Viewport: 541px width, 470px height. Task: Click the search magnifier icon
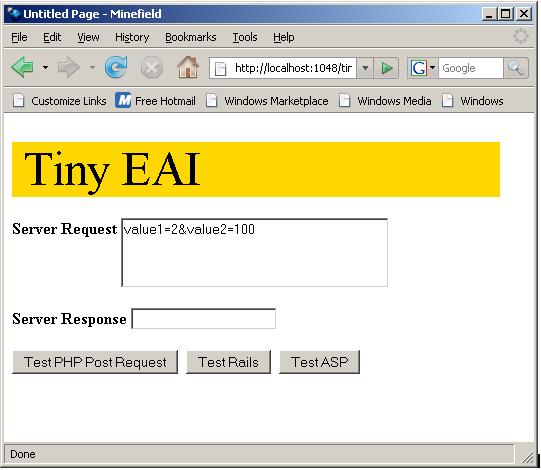[x=515, y=68]
